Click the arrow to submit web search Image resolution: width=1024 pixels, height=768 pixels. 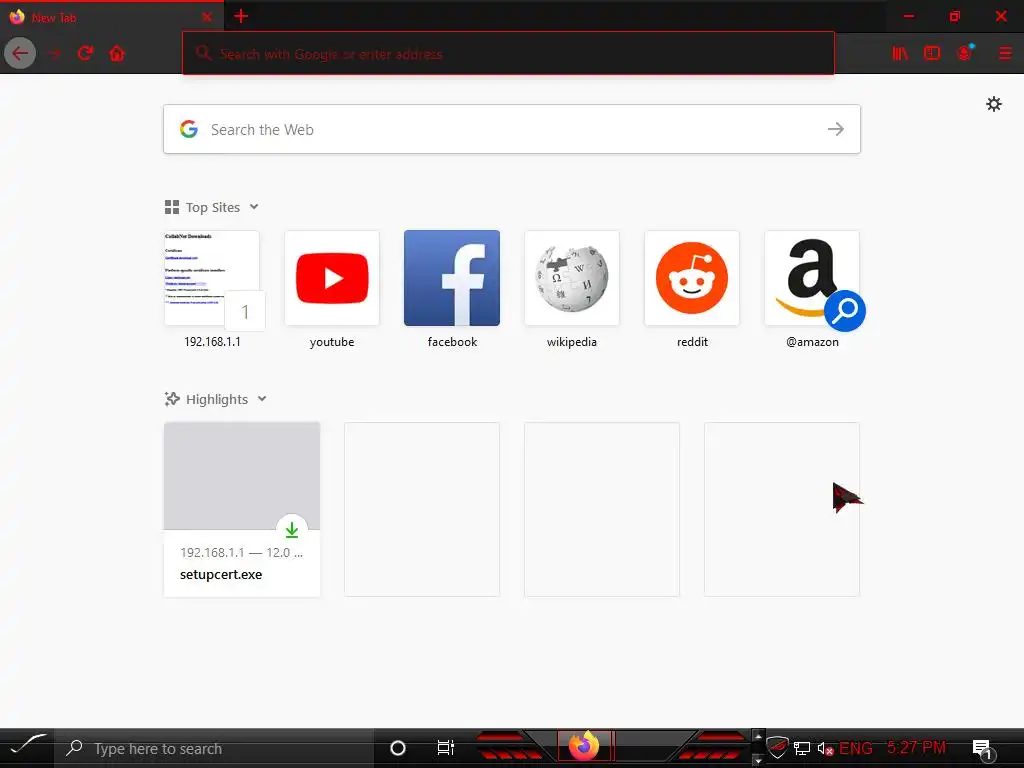pyautogui.click(x=835, y=129)
